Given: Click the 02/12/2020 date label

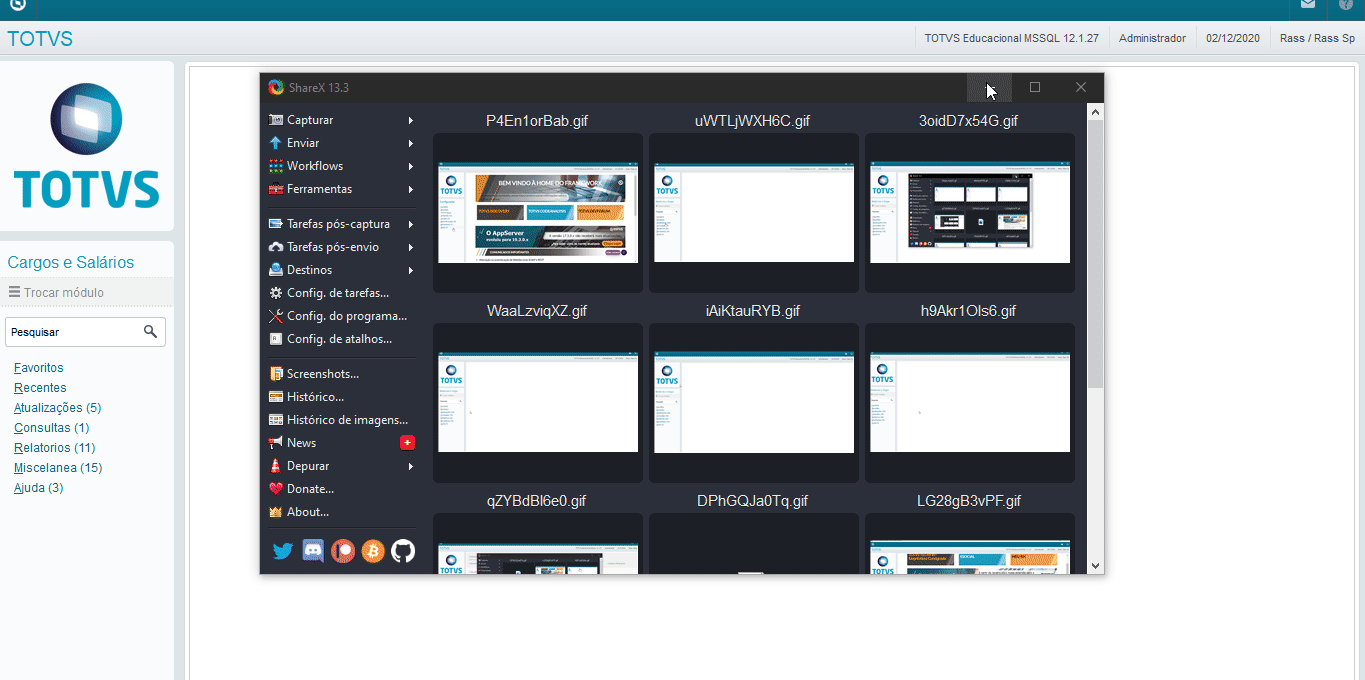Looking at the screenshot, I should (1232, 38).
